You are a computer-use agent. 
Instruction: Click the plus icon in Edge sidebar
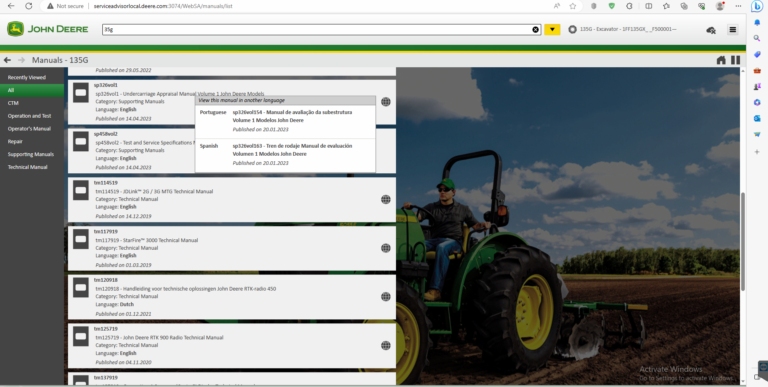click(x=757, y=152)
